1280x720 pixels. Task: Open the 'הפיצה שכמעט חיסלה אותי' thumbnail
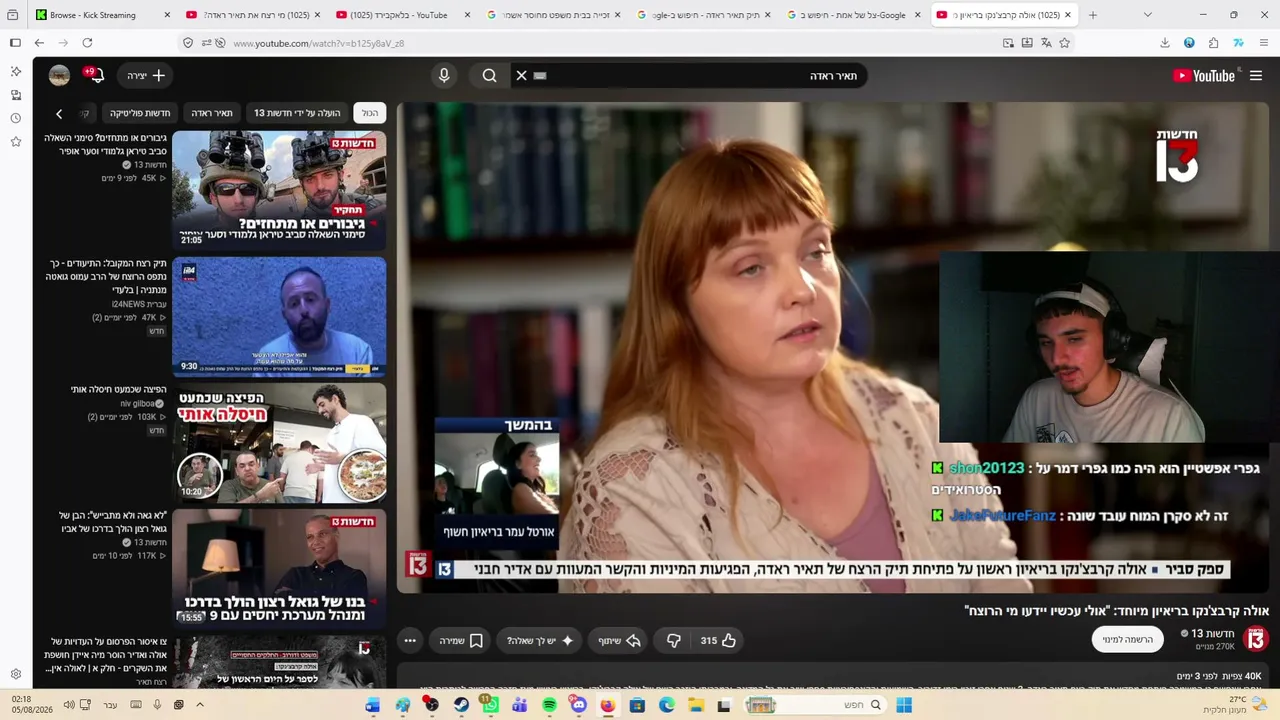(x=279, y=443)
